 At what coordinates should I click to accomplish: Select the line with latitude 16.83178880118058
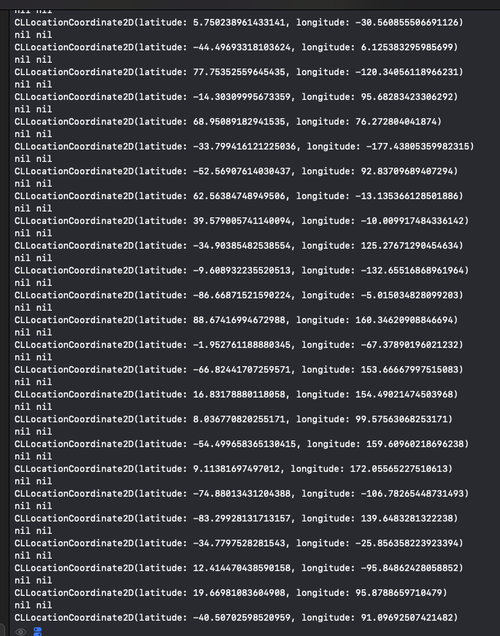click(x=236, y=394)
